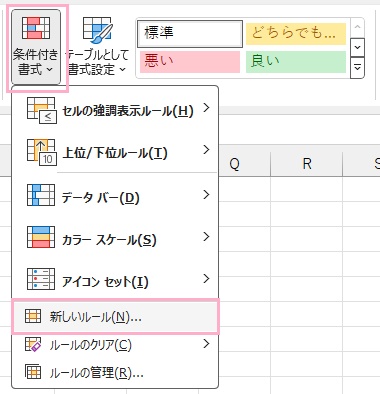Click the セルの強調表示ルール icon
Image resolution: width=380 pixels, height=394 pixels.
click(x=41, y=110)
